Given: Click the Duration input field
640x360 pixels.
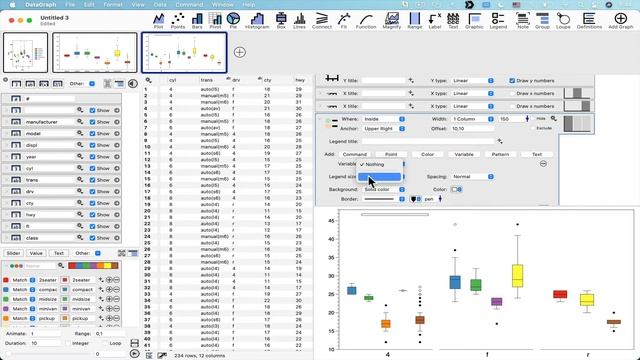Looking at the screenshot, I should point(46,343).
